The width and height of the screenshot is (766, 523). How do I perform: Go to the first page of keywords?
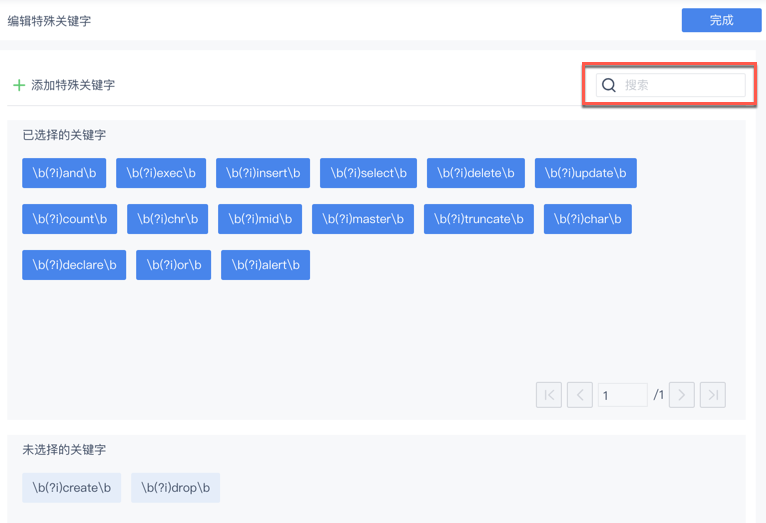coord(549,395)
